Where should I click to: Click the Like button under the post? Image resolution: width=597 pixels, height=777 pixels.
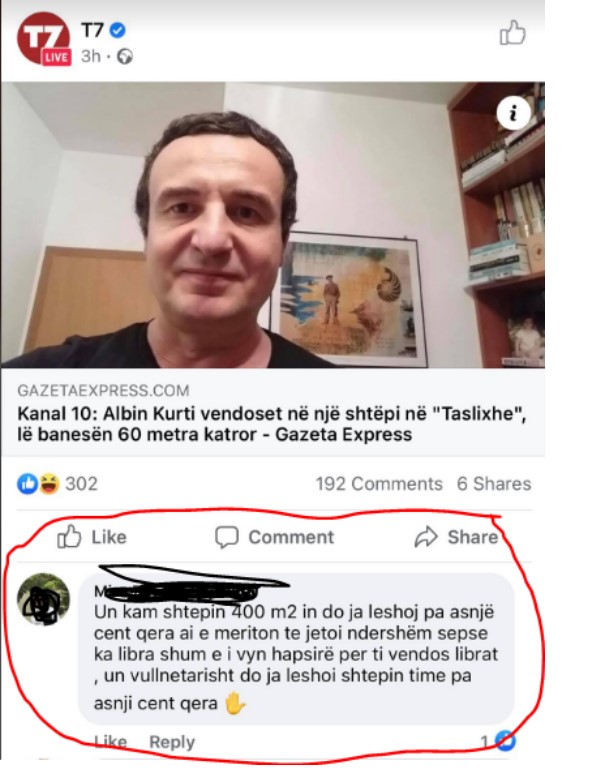point(92,537)
